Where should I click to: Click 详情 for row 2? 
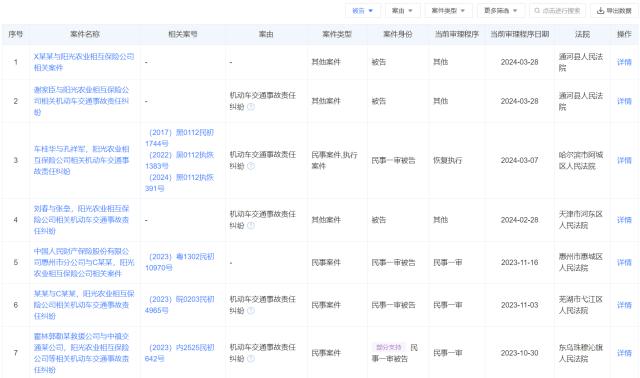pyautogui.click(x=624, y=101)
